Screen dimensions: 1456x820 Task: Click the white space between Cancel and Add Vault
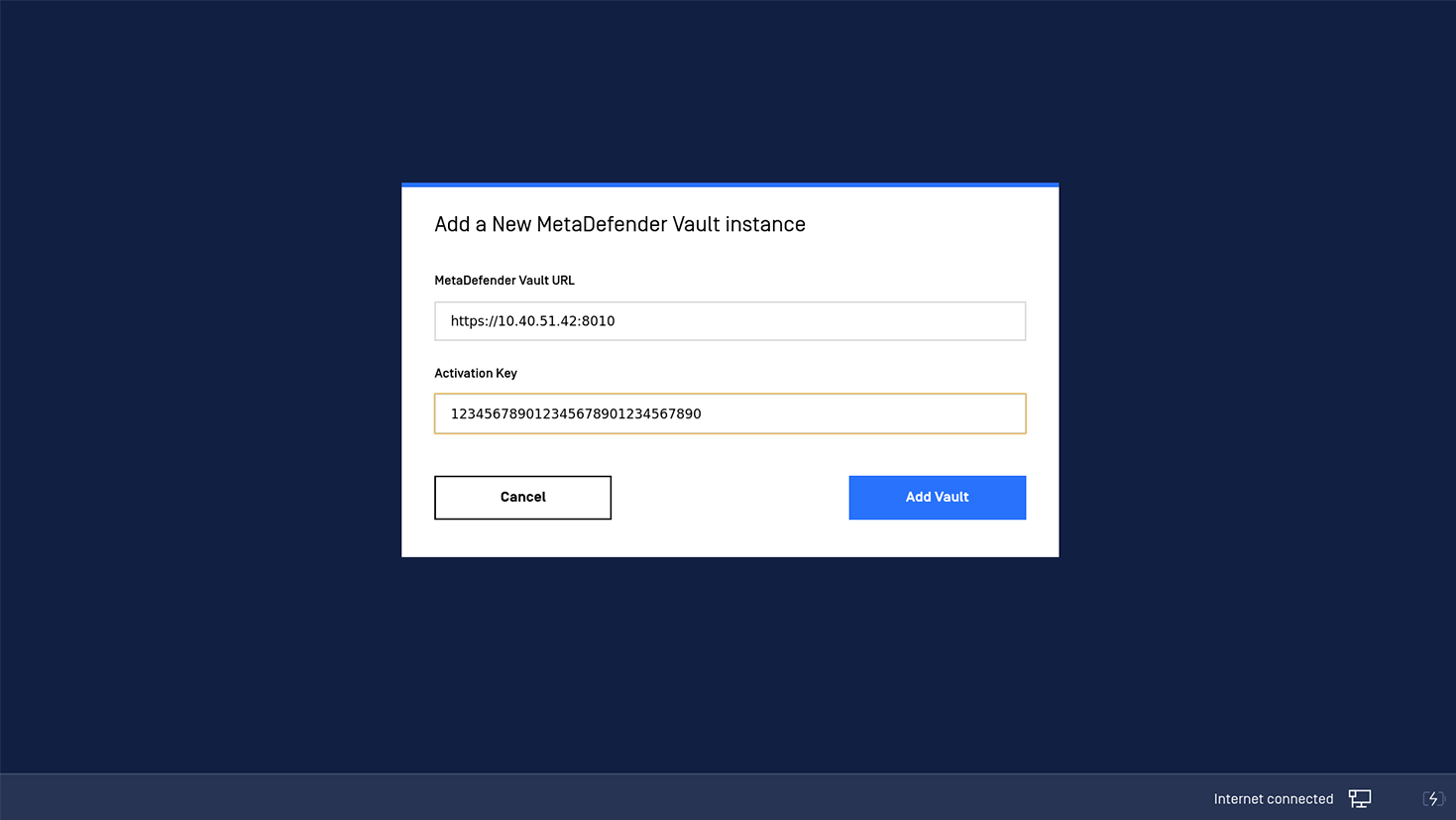(729, 497)
